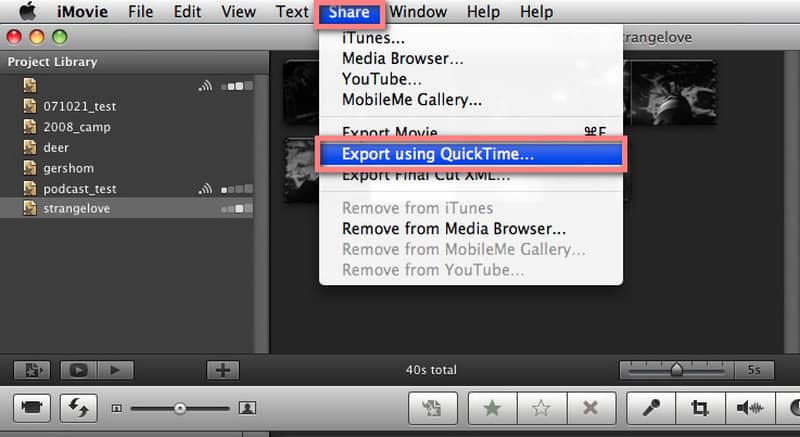Viewport: 800px width, 437px height.
Task: Open the View menu
Action: tap(238, 11)
